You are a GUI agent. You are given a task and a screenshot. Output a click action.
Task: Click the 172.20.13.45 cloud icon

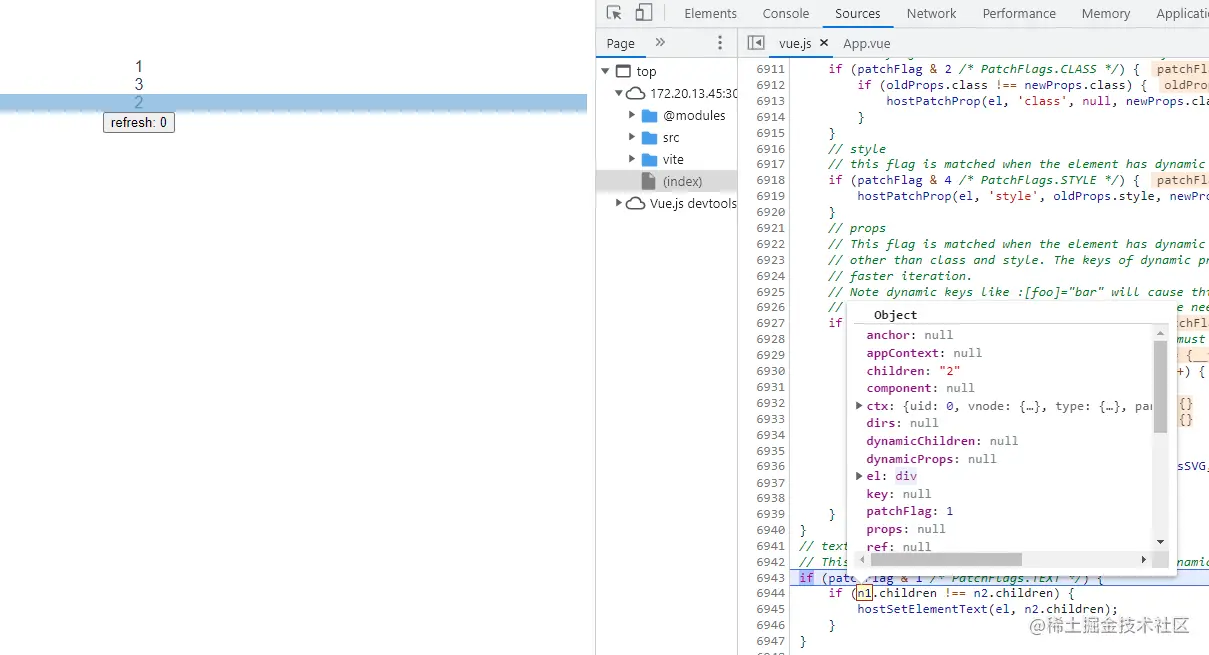[636, 93]
